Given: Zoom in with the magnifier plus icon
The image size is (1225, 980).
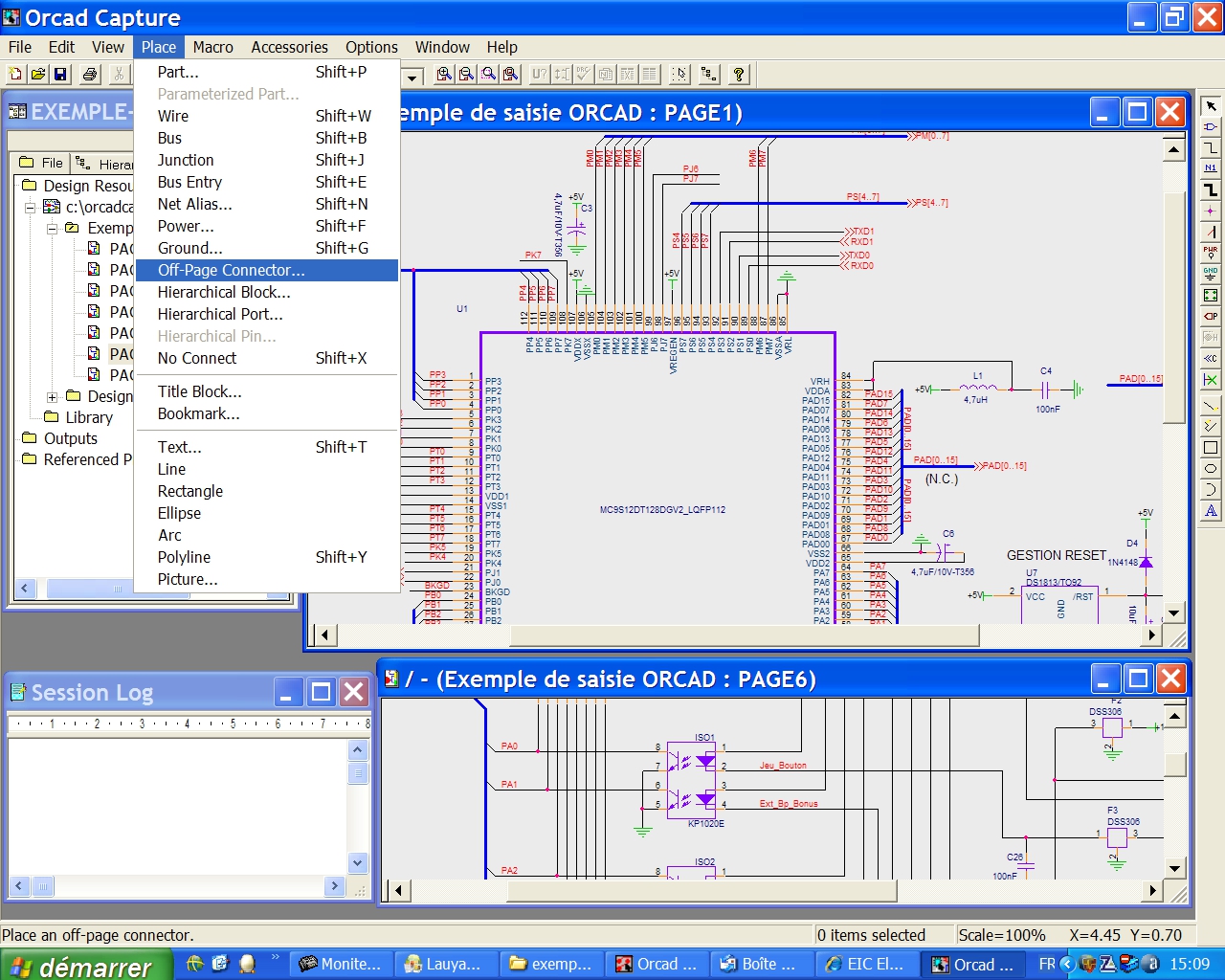Looking at the screenshot, I should click(444, 74).
